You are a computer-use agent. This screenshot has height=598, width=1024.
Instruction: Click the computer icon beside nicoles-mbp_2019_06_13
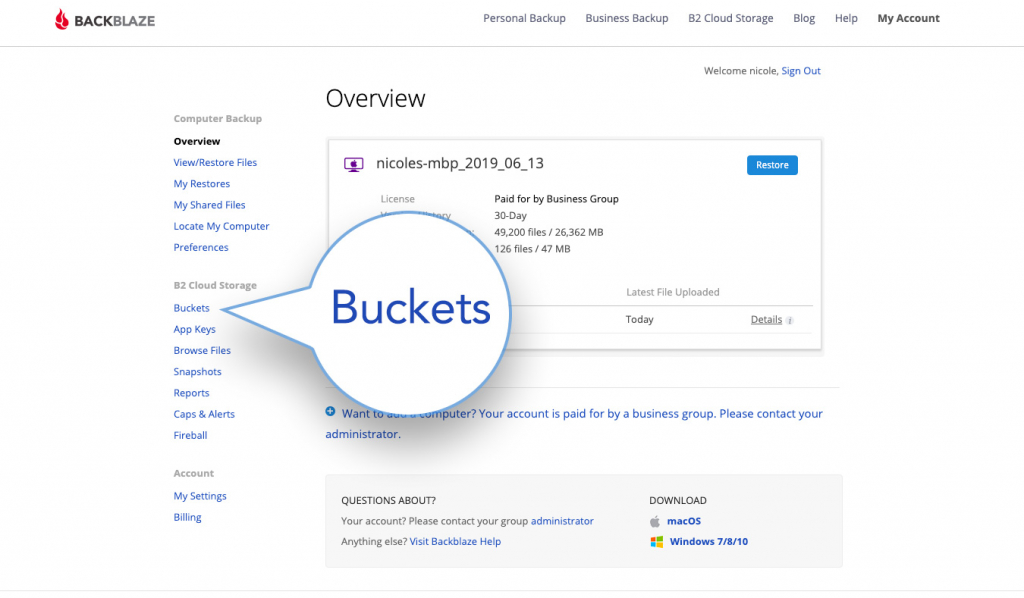pos(353,165)
